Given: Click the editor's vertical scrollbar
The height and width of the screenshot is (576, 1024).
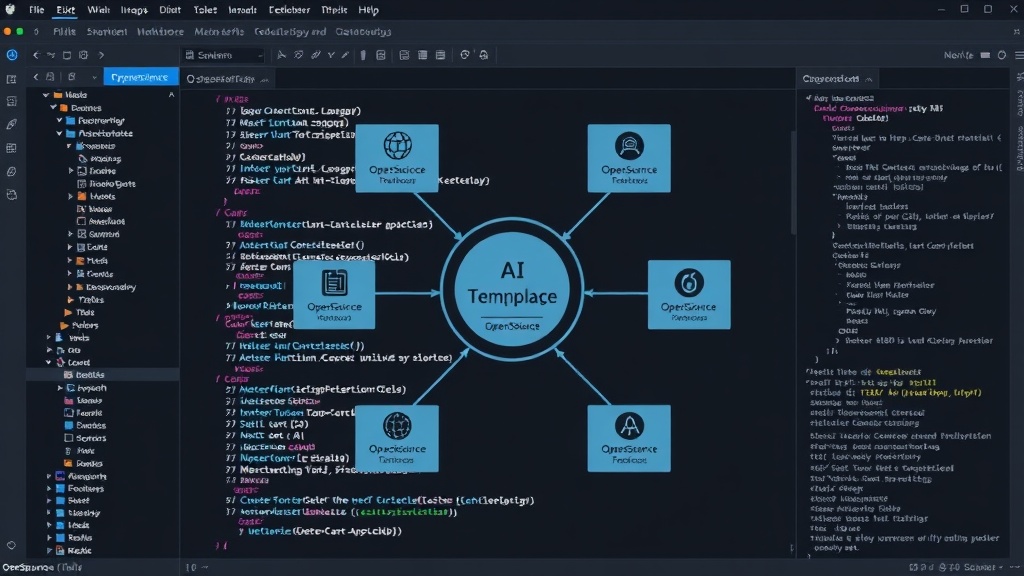Looking at the screenshot, I should 793,183.
